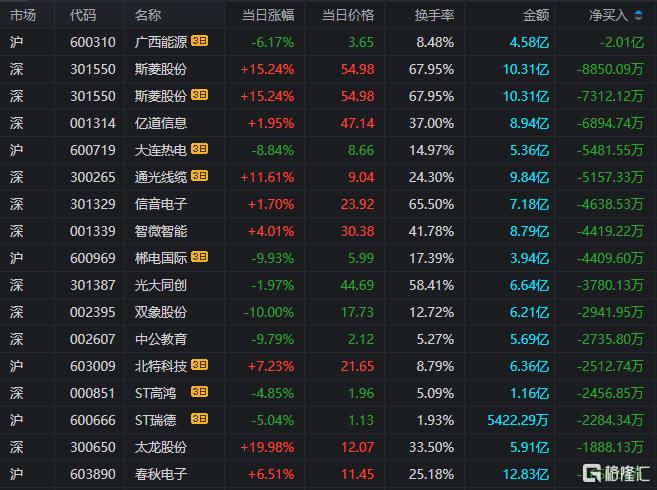This screenshot has height=490, width=657.
Task: Sort by 名称 column header
Action: click(147, 16)
